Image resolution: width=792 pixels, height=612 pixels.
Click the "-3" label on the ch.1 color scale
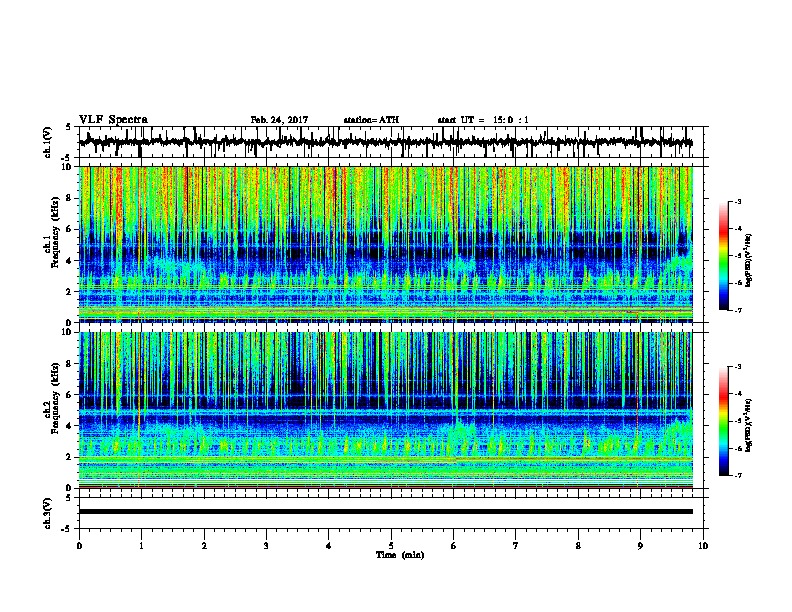tap(737, 201)
